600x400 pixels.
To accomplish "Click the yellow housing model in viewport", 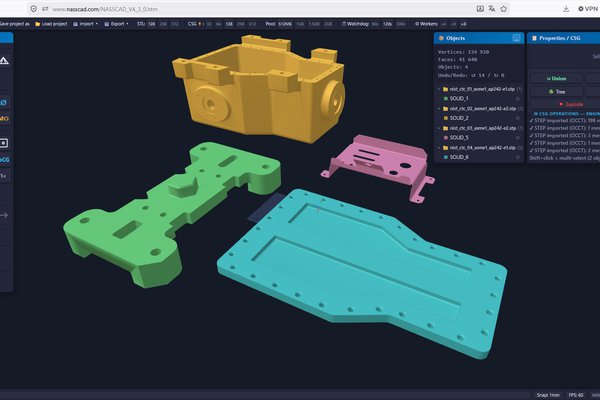I will (259, 90).
